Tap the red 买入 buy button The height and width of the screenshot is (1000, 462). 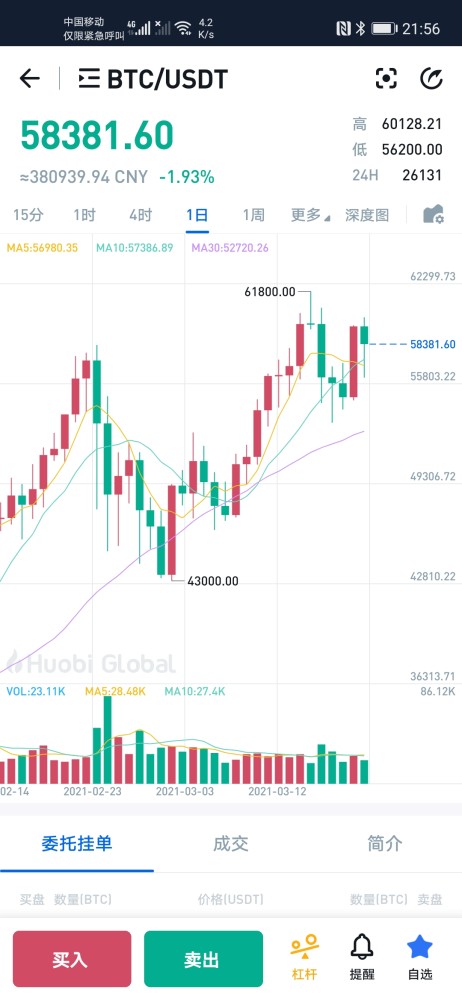tap(72, 959)
